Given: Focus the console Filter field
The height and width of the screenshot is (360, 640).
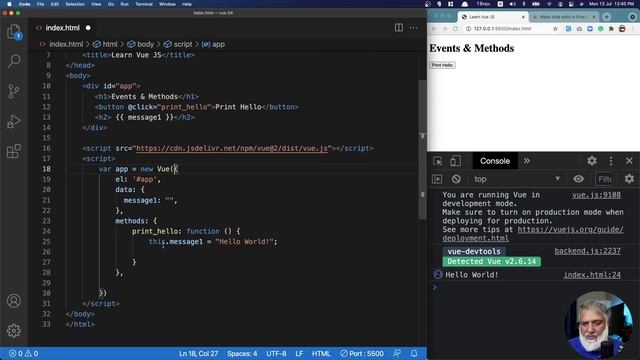Looking at the screenshot, I should point(605,179).
